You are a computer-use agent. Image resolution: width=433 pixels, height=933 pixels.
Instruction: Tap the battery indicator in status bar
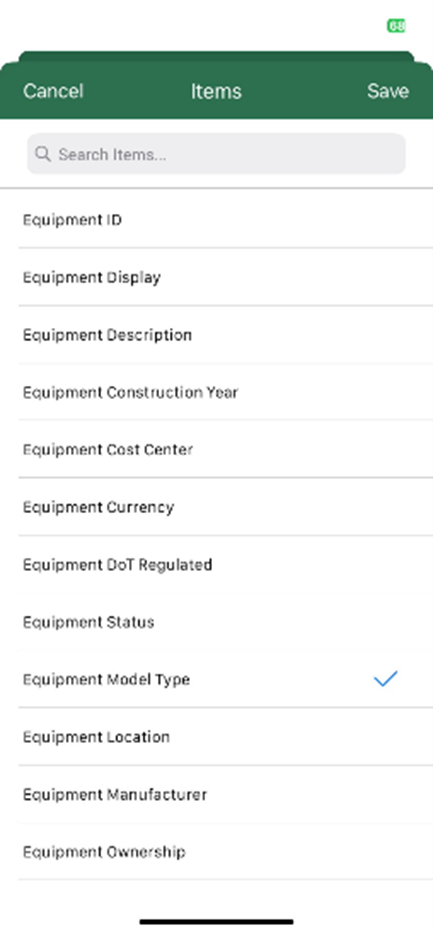396,26
